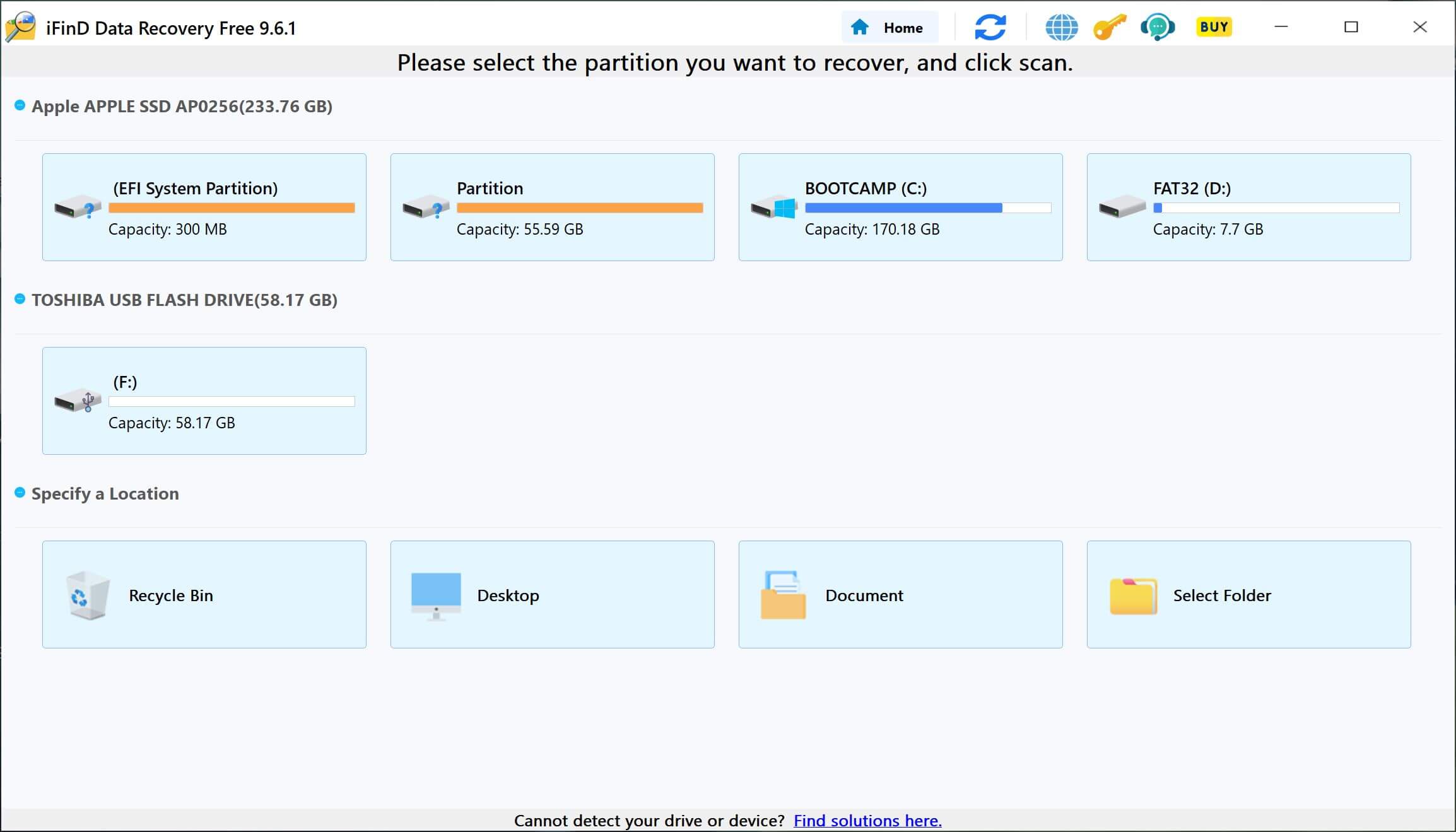Open the Find solutions here link
The width and height of the screenshot is (1456, 832).
pyautogui.click(x=867, y=820)
